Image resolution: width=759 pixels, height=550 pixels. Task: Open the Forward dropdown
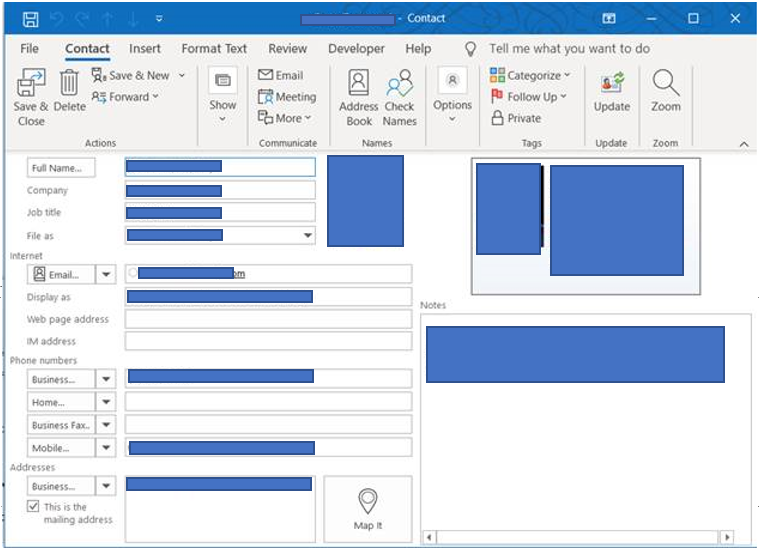point(125,97)
